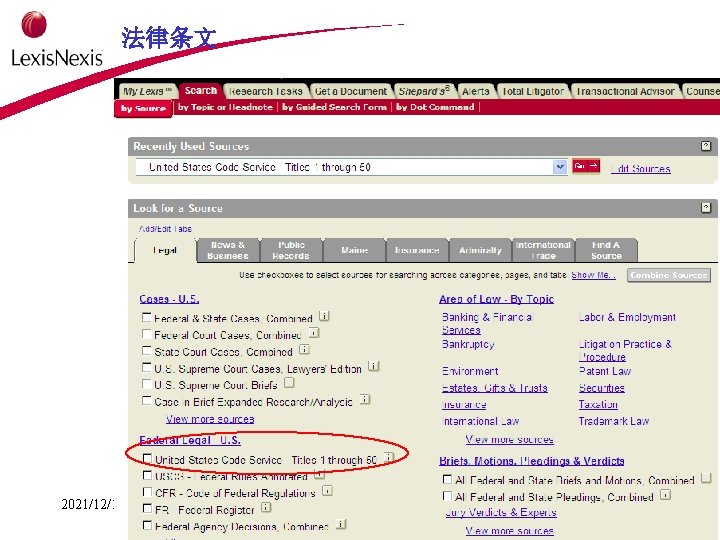Click the red Go button
This screenshot has height=540, width=720.
pos(586,166)
